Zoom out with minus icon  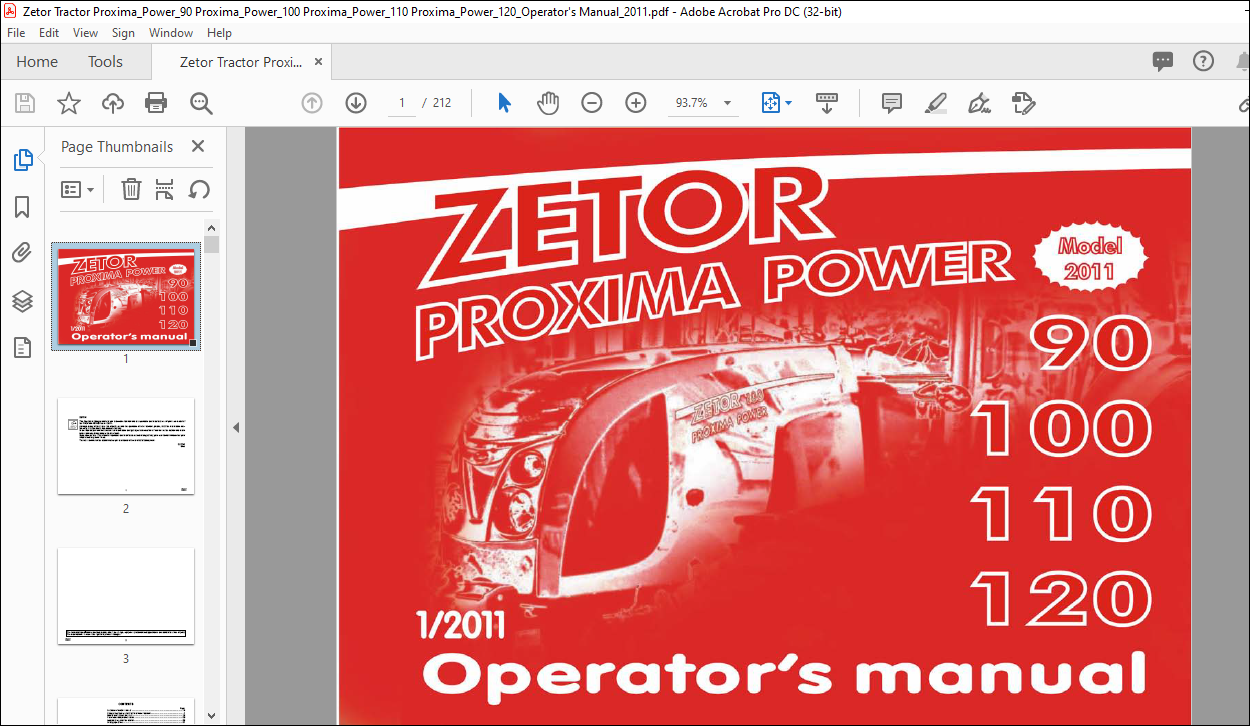pyautogui.click(x=592, y=103)
